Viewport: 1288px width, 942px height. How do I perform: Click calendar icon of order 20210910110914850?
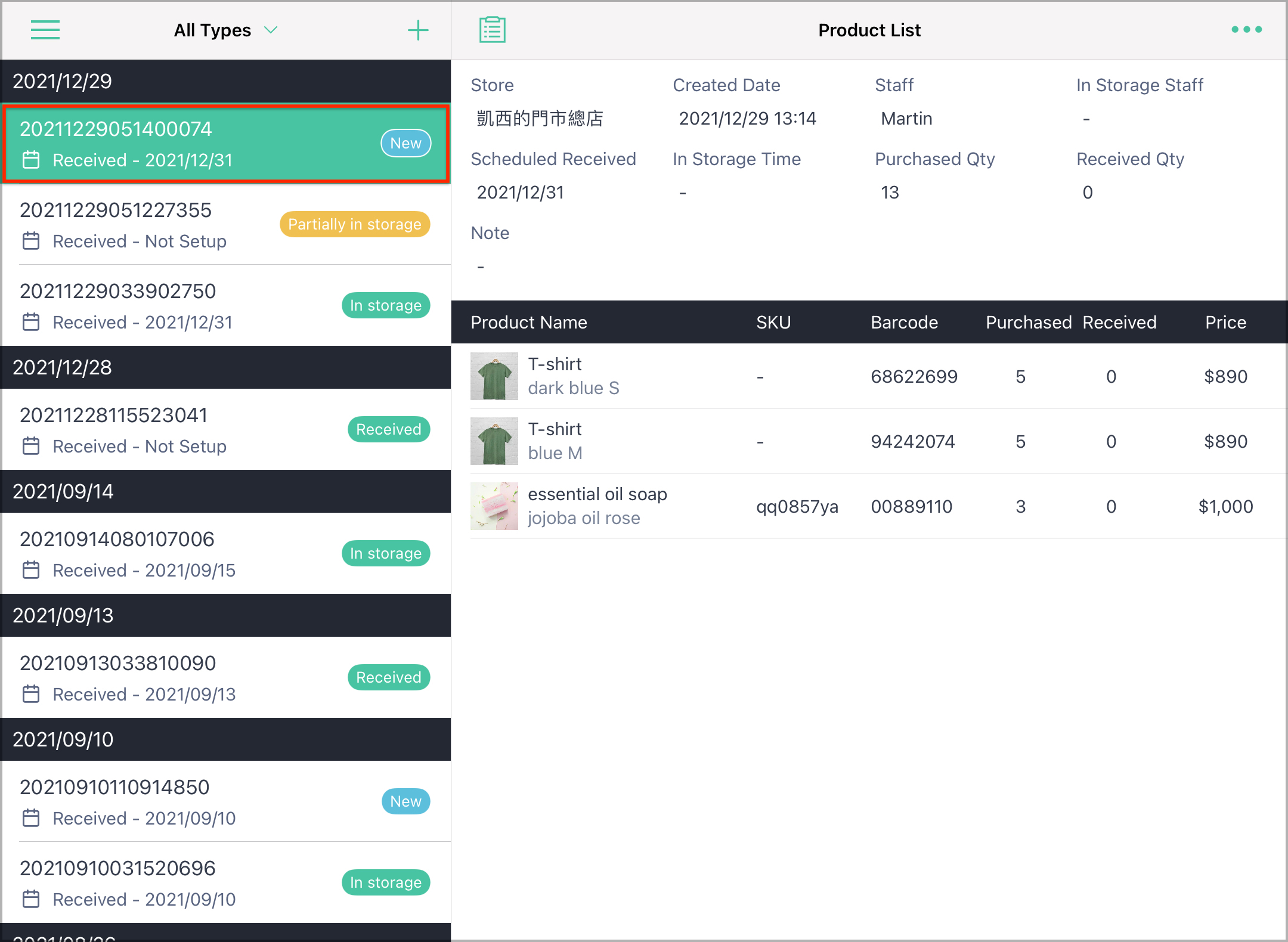click(x=31, y=818)
